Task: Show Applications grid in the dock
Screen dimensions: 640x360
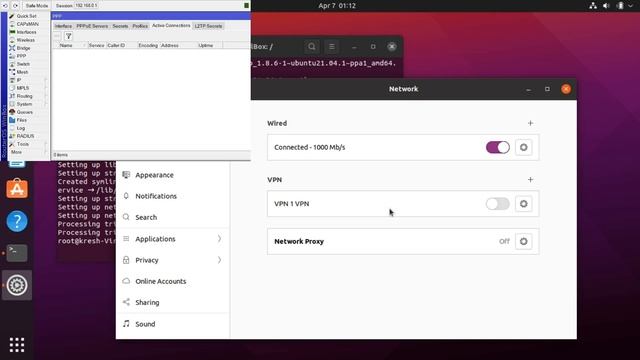Action: pos(17,345)
